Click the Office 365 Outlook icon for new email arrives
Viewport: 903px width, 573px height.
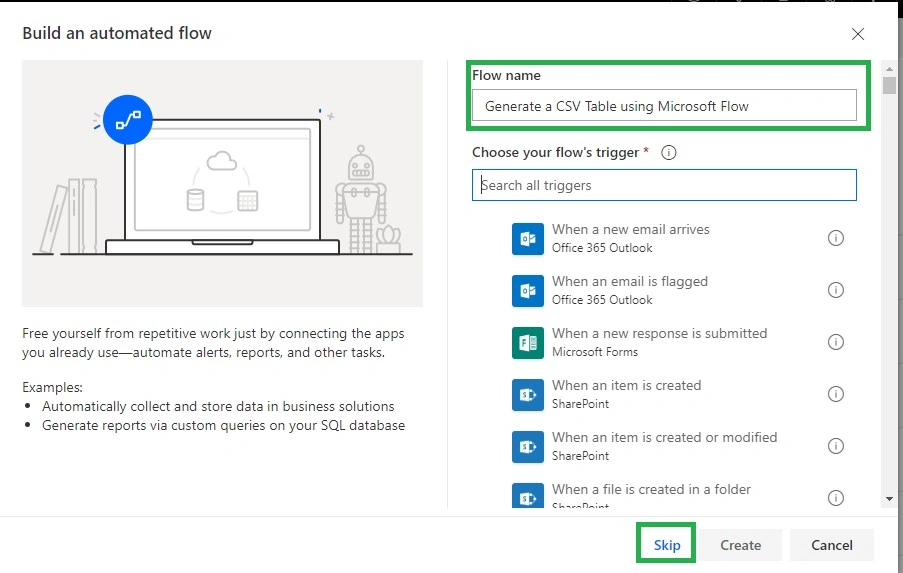click(528, 238)
